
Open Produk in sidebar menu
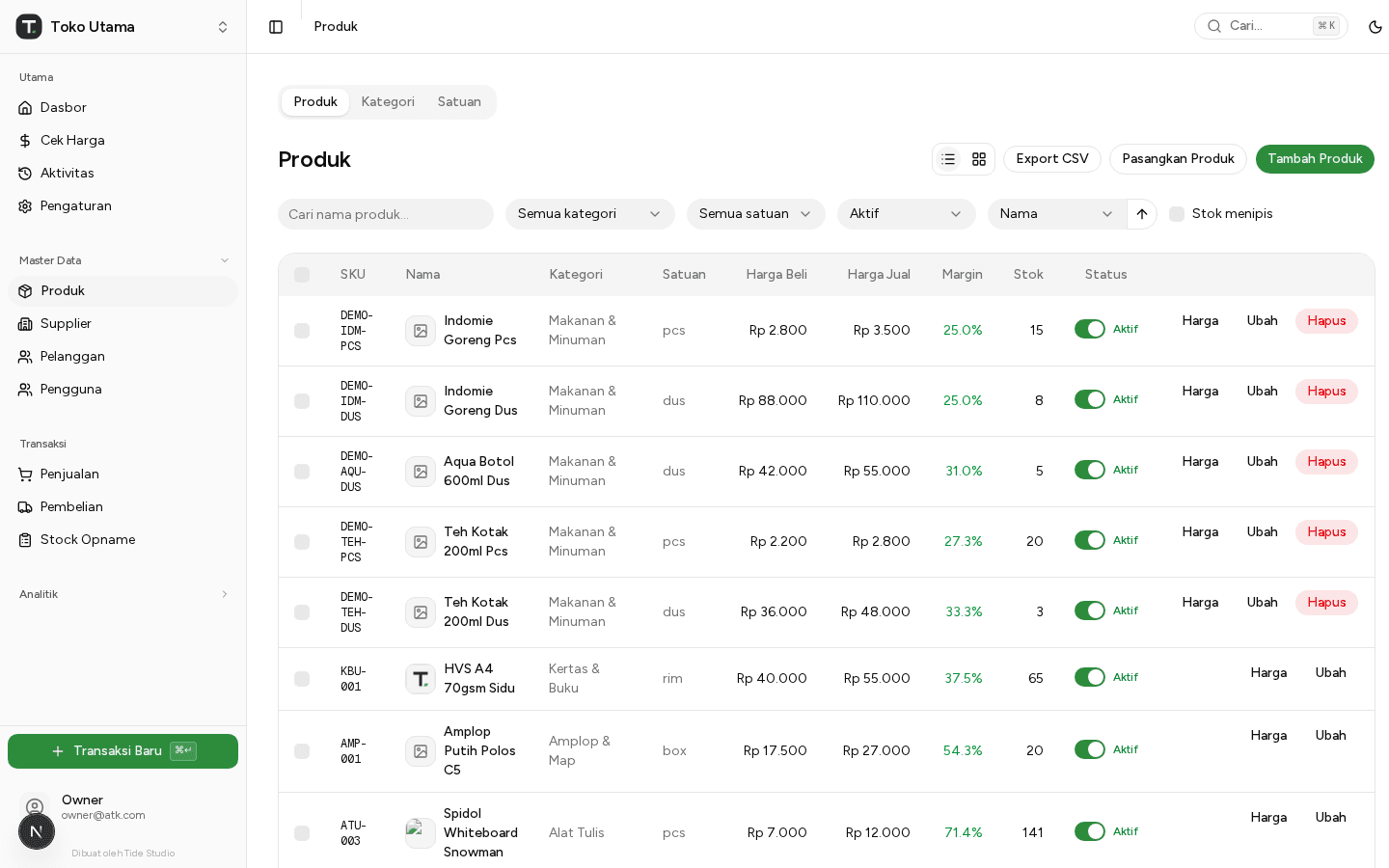(x=123, y=291)
